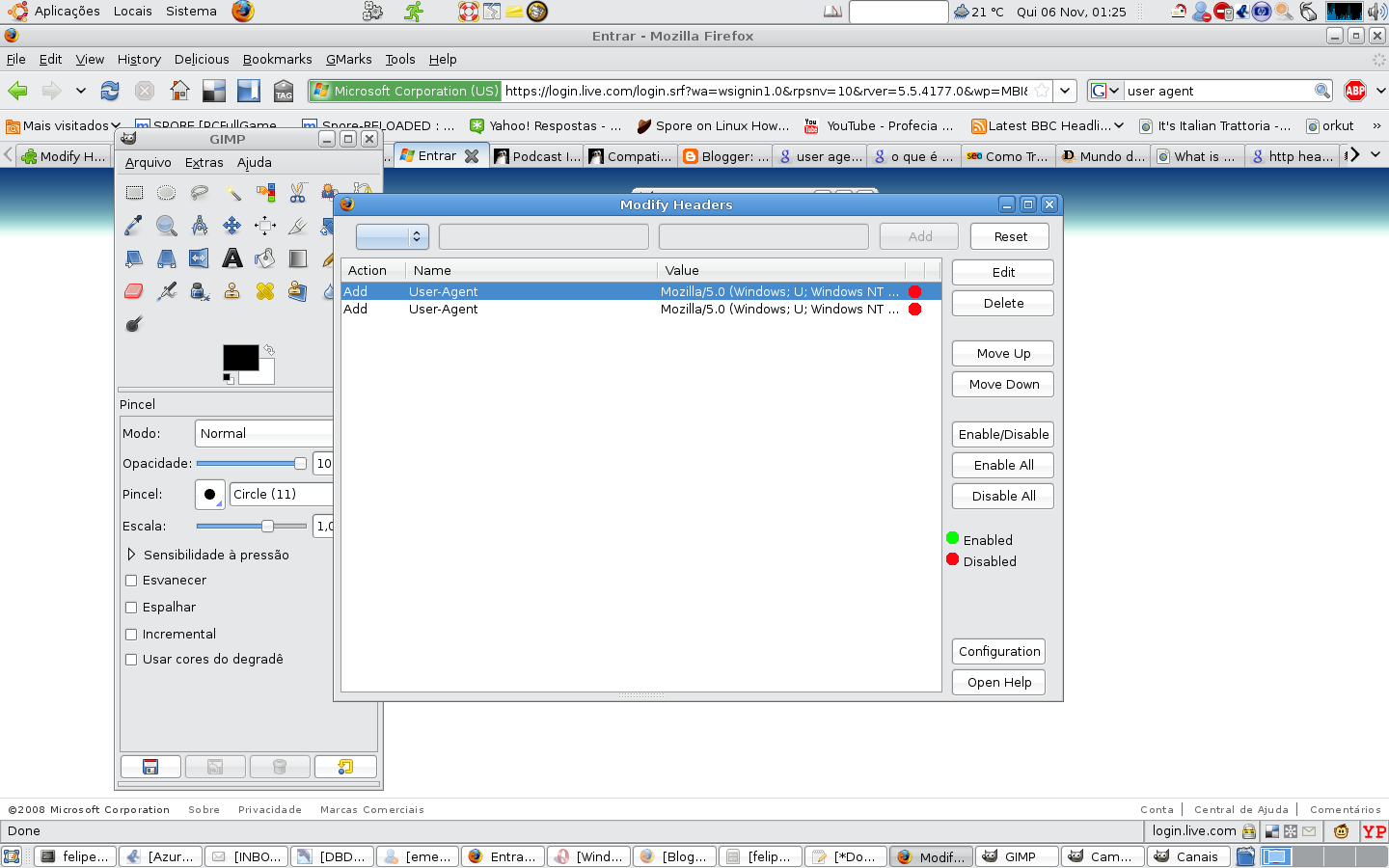
Task: Select the Blend gradient tool
Action: click(298, 258)
